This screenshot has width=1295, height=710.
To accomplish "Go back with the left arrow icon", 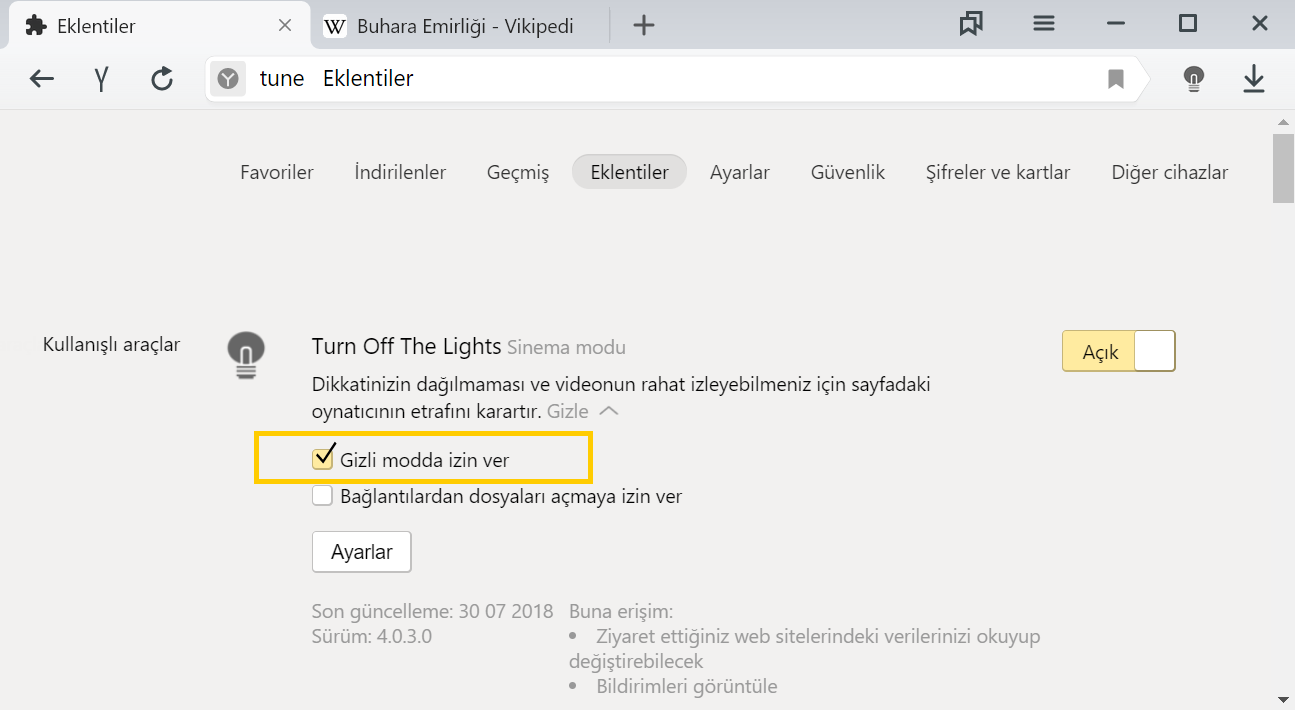I will (x=41, y=79).
